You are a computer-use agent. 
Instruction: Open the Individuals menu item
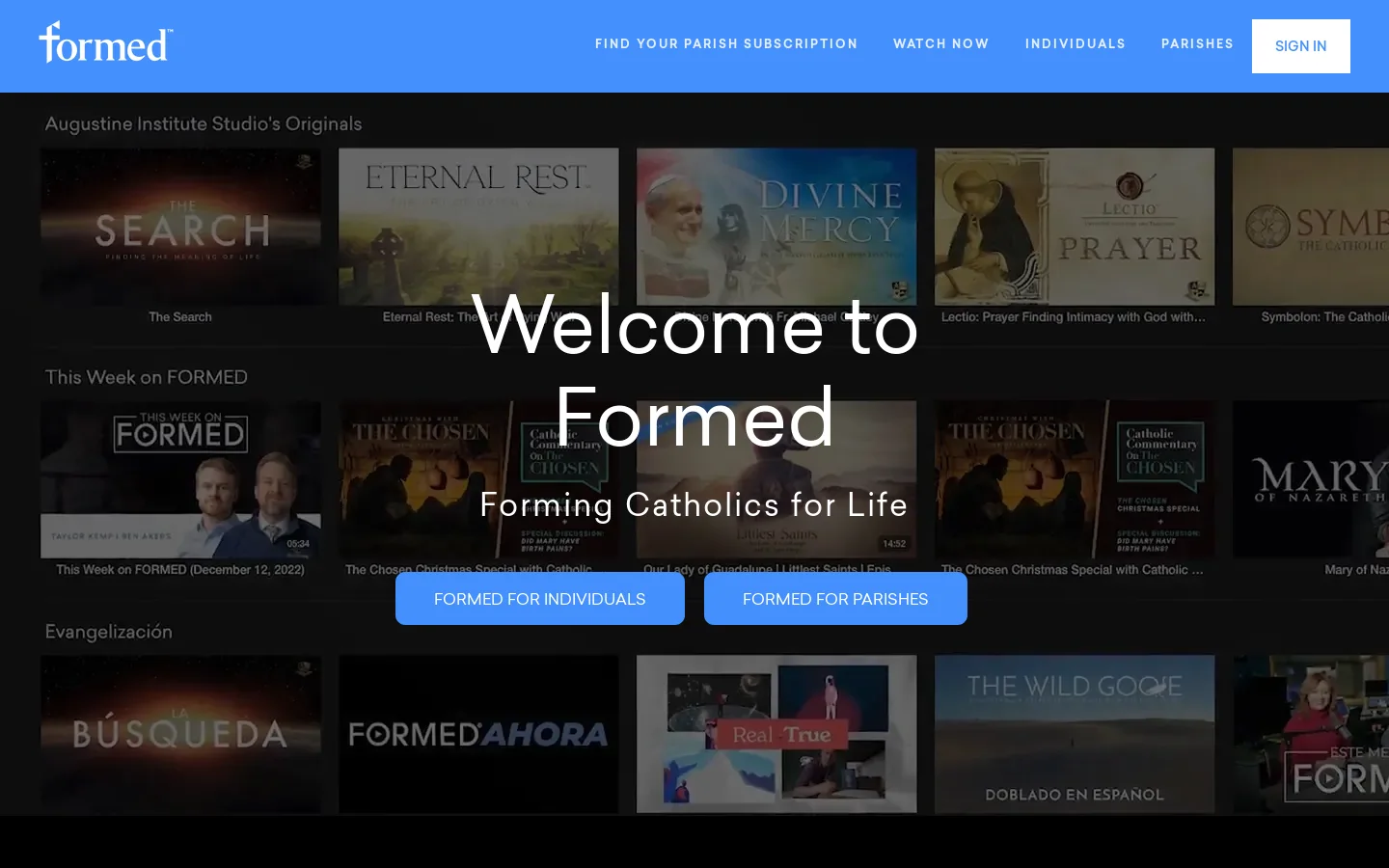1076,43
